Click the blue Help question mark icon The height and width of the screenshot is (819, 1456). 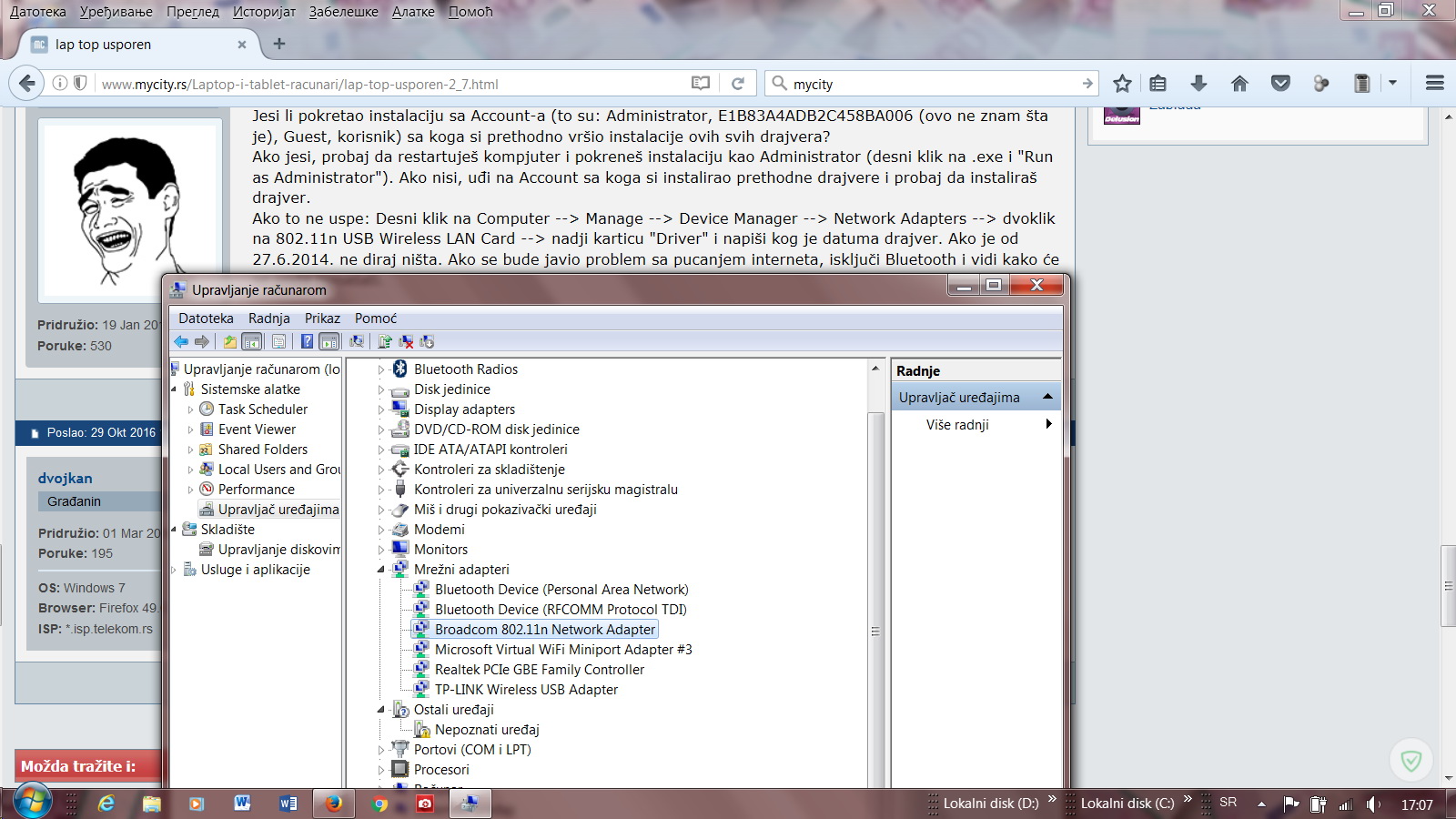point(307,341)
